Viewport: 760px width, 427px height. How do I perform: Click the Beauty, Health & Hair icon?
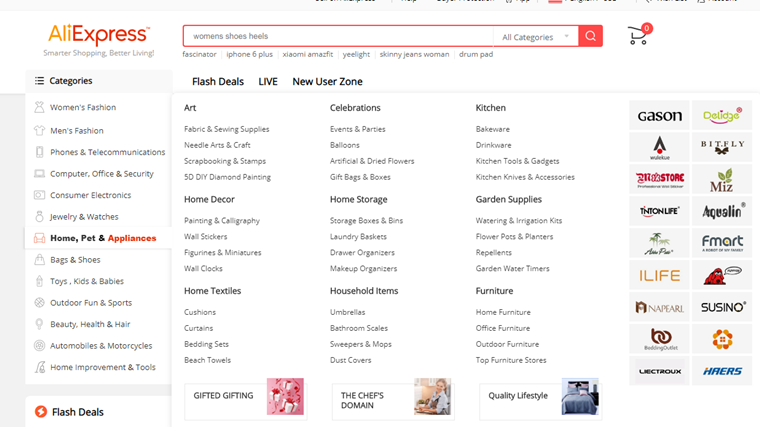tap(39, 324)
